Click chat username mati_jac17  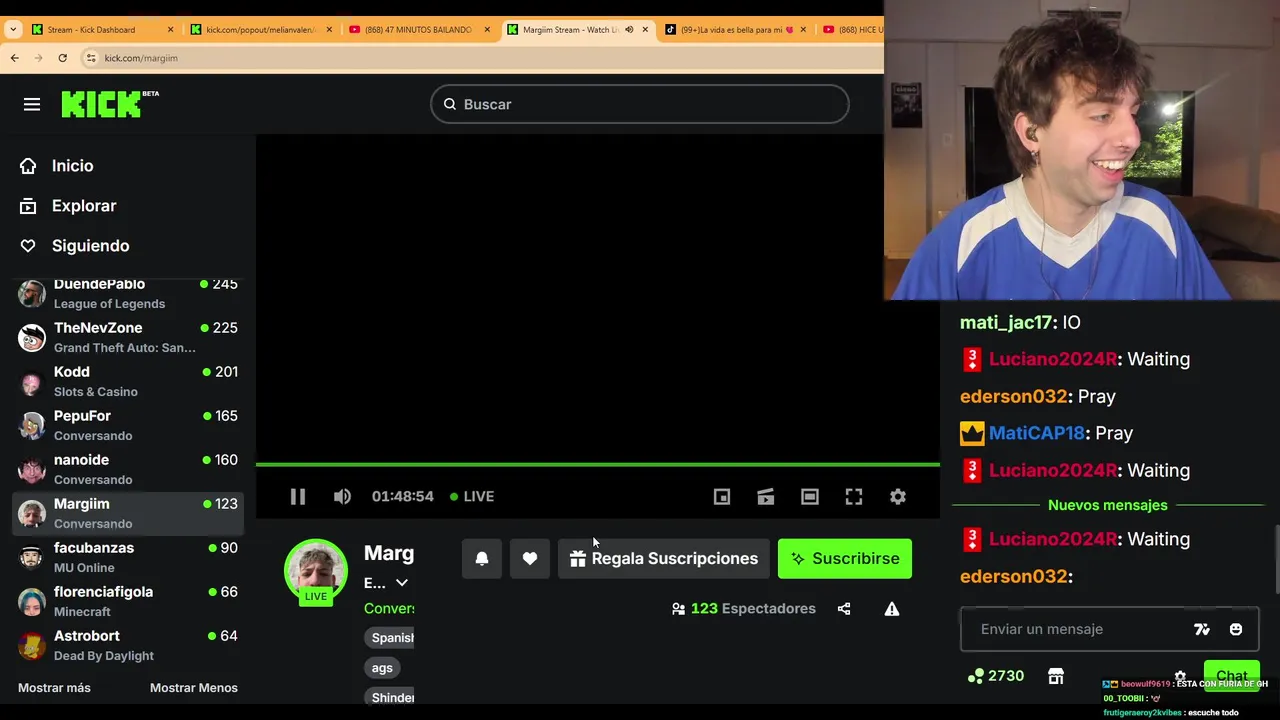tap(1006, 323)
